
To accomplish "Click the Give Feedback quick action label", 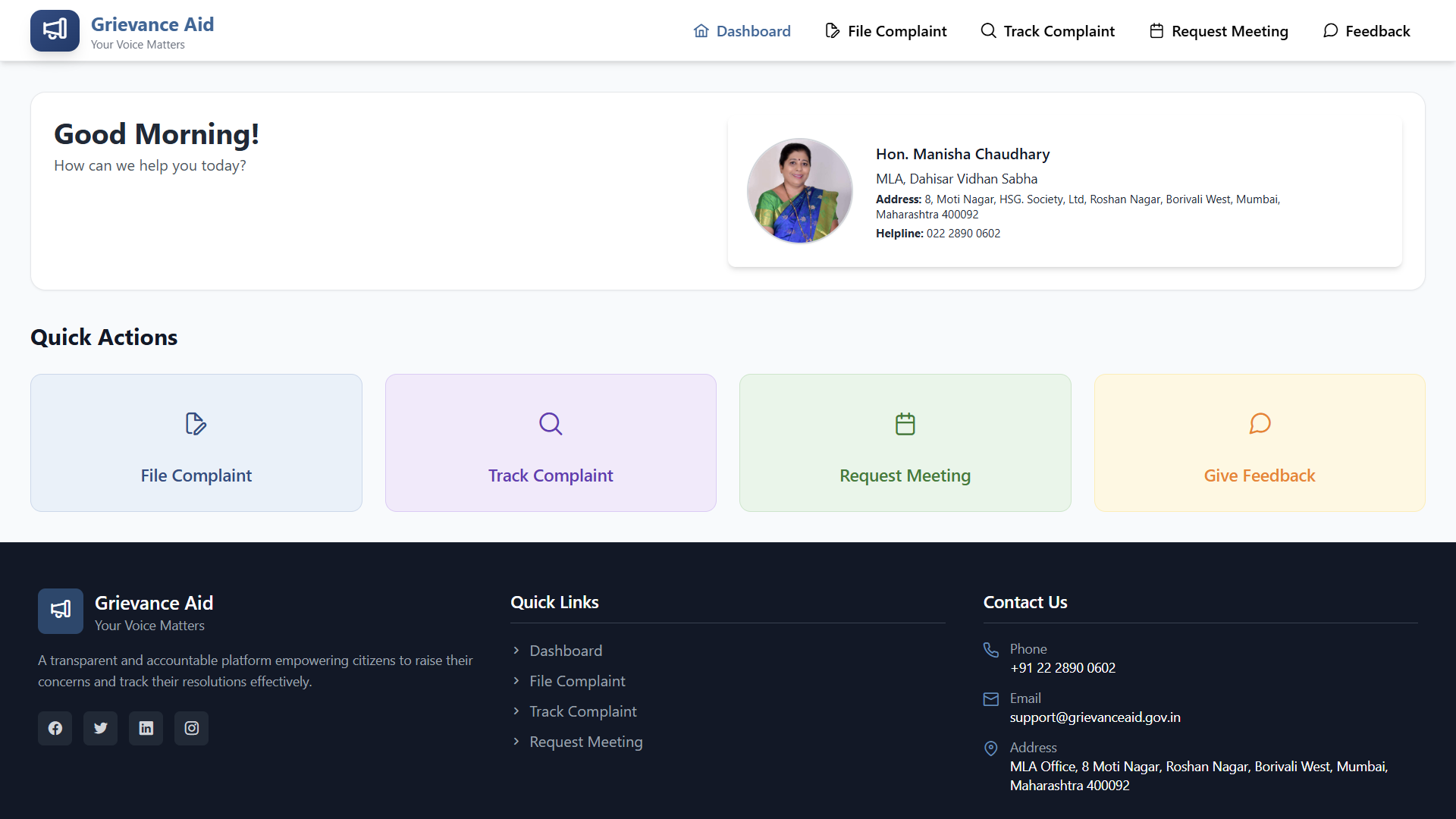I will coord(1260,475).
